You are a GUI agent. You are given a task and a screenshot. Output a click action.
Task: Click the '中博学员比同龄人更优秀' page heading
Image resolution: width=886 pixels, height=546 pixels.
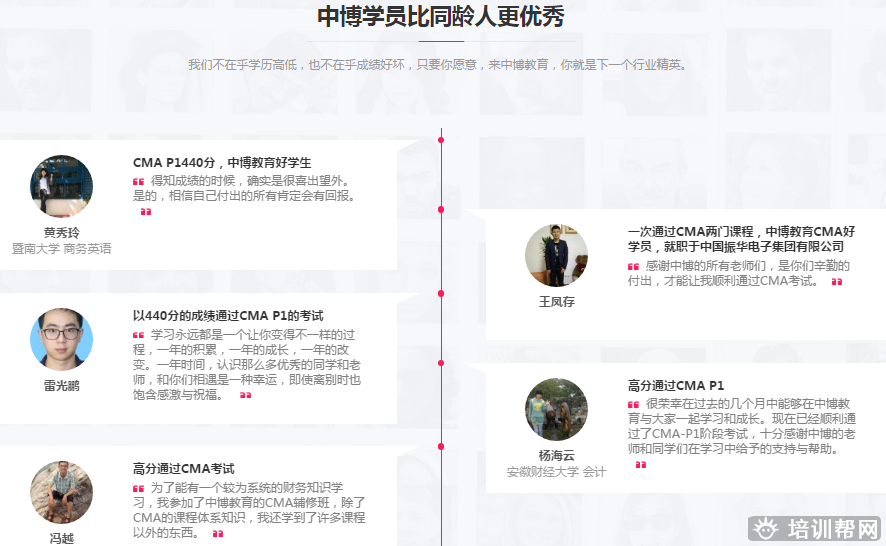click(441, 17)
